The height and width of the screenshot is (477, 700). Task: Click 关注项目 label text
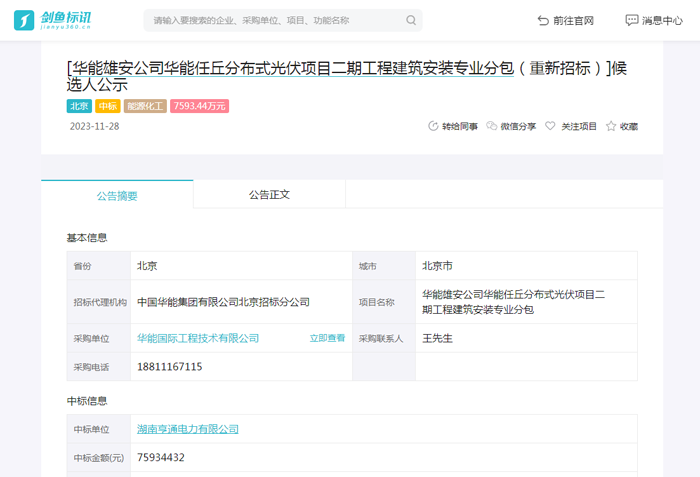[579, 126]
